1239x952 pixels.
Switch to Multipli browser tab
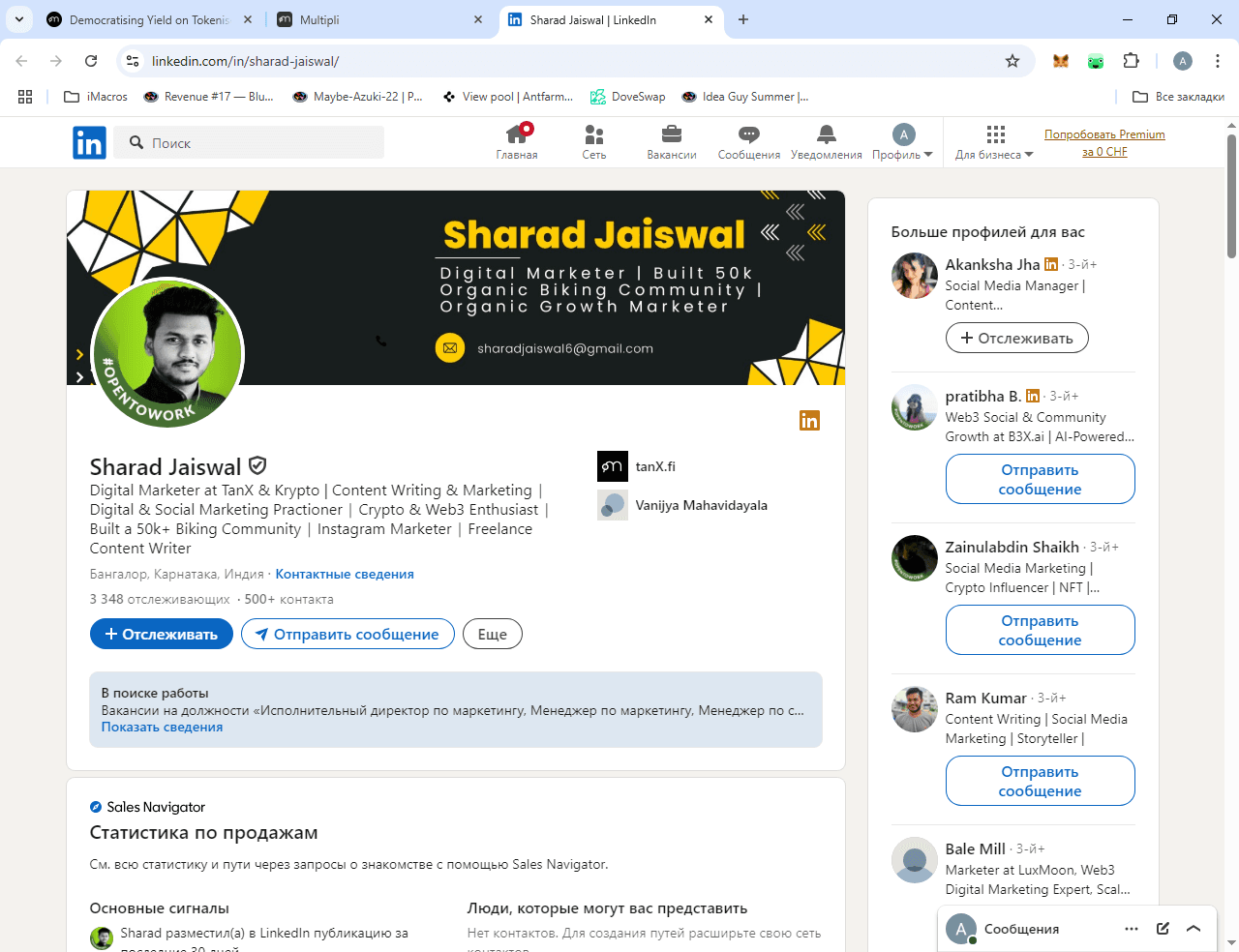[x=380, y=19]
